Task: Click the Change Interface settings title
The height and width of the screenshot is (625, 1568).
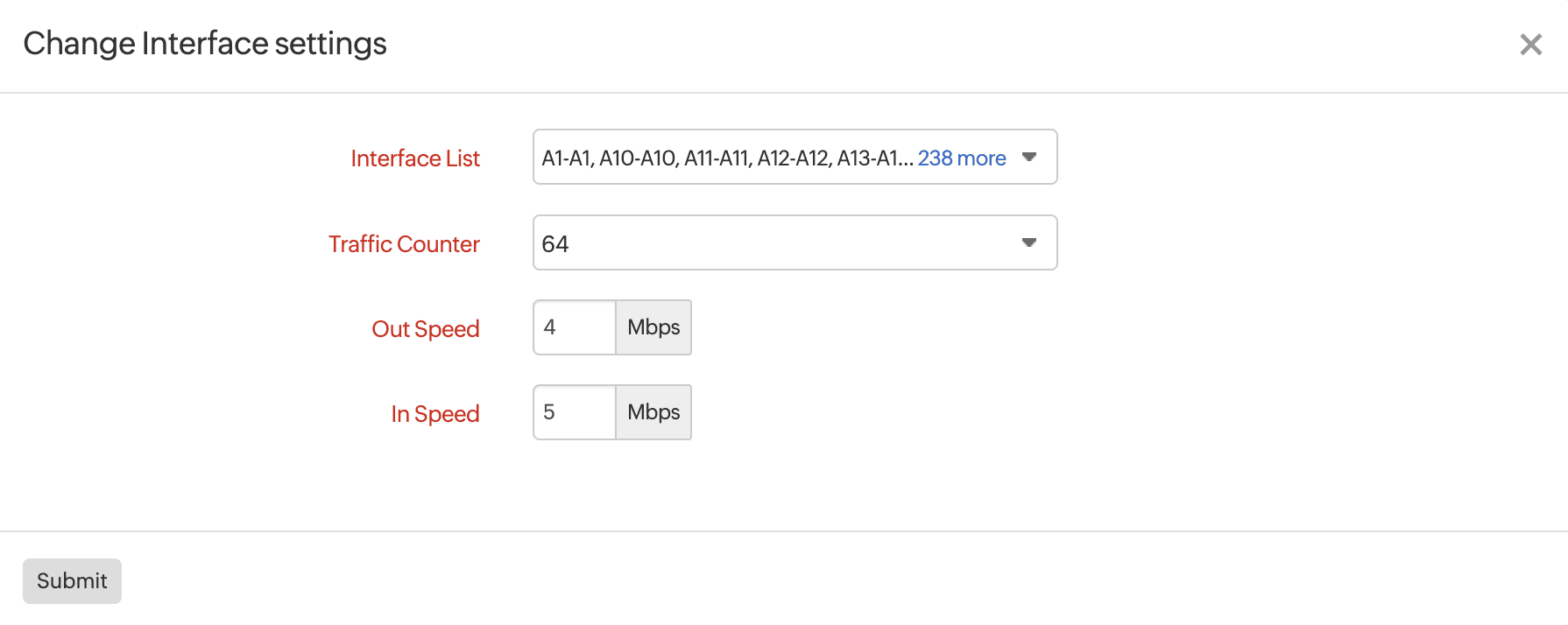Action: [205, 44]
